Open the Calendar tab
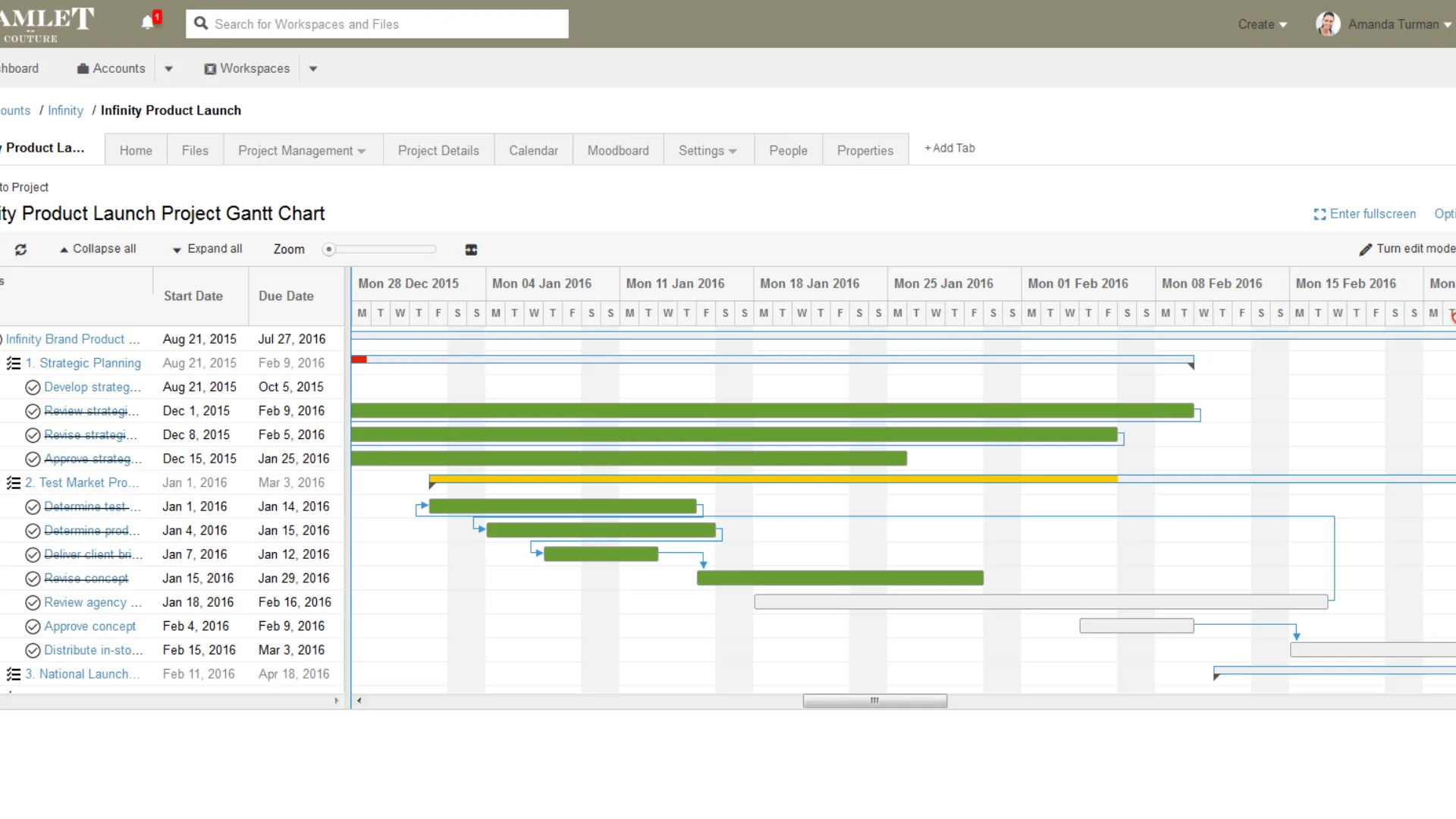The image size is (1456, 819). pyautogui.click(x=533, y=150)
